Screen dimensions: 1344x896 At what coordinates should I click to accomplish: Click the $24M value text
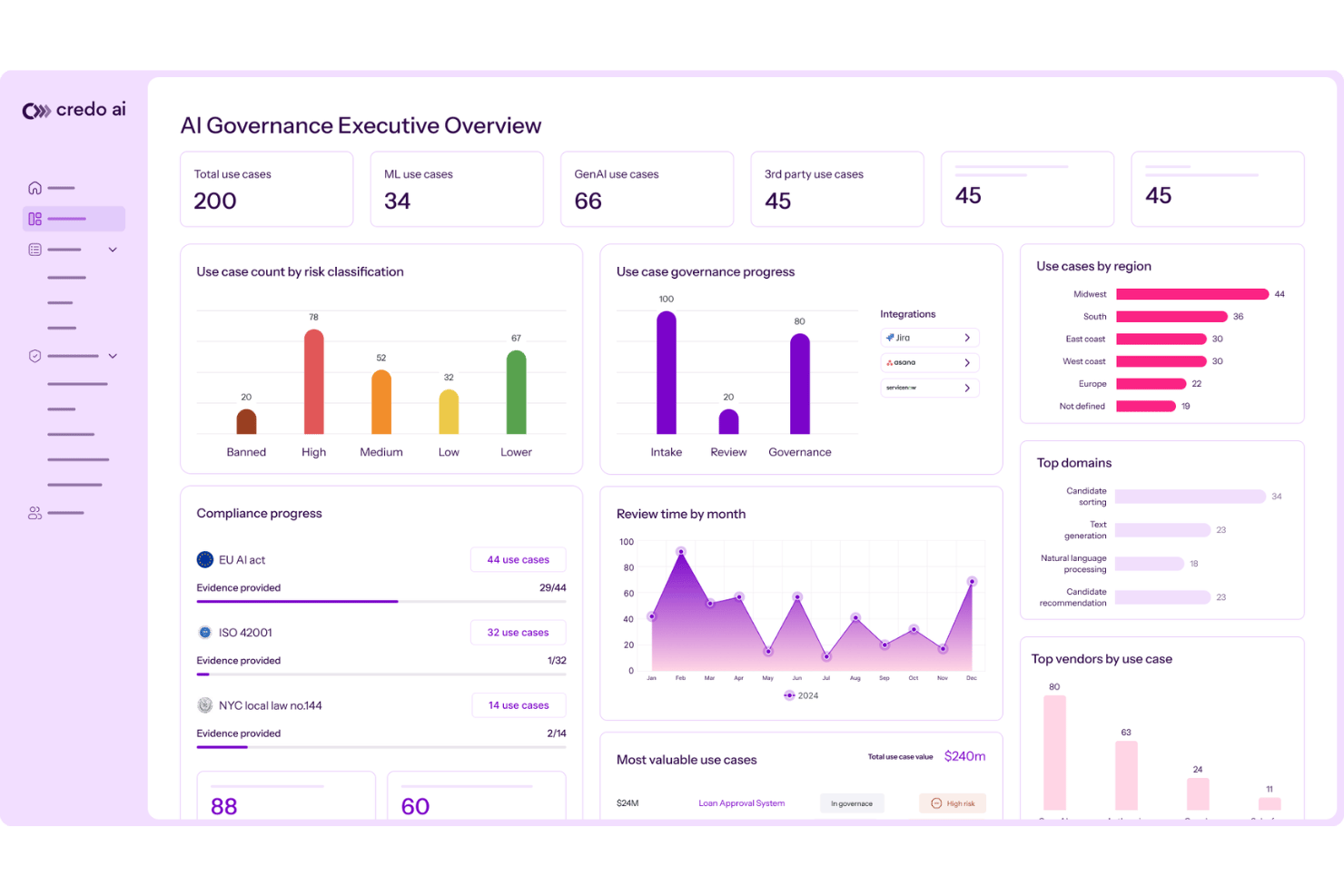coord(628,803)
